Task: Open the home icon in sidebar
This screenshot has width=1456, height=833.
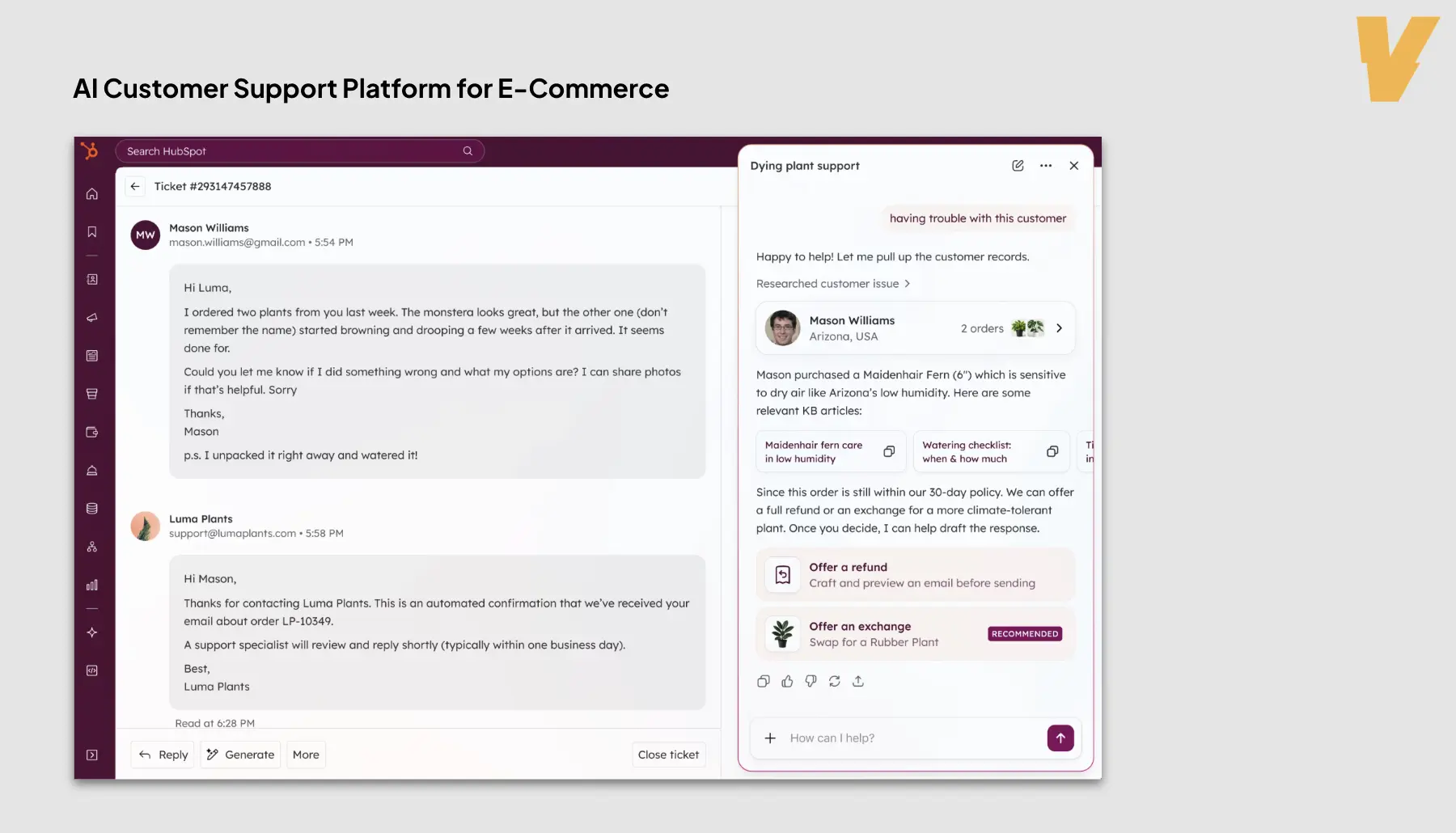Action: pos(92,194)
